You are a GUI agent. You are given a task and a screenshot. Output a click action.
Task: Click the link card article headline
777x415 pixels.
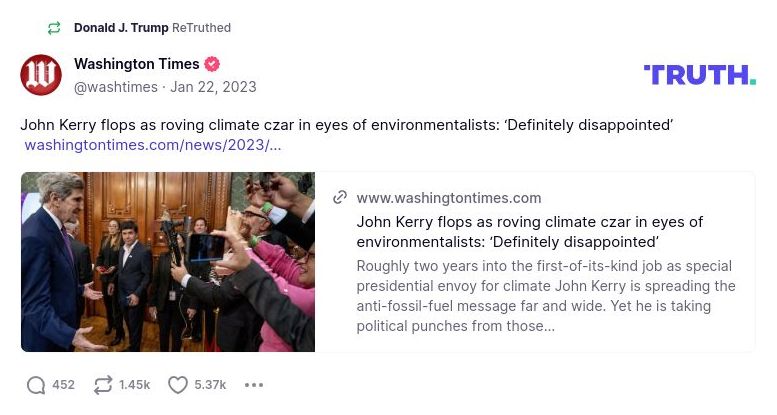529,232
